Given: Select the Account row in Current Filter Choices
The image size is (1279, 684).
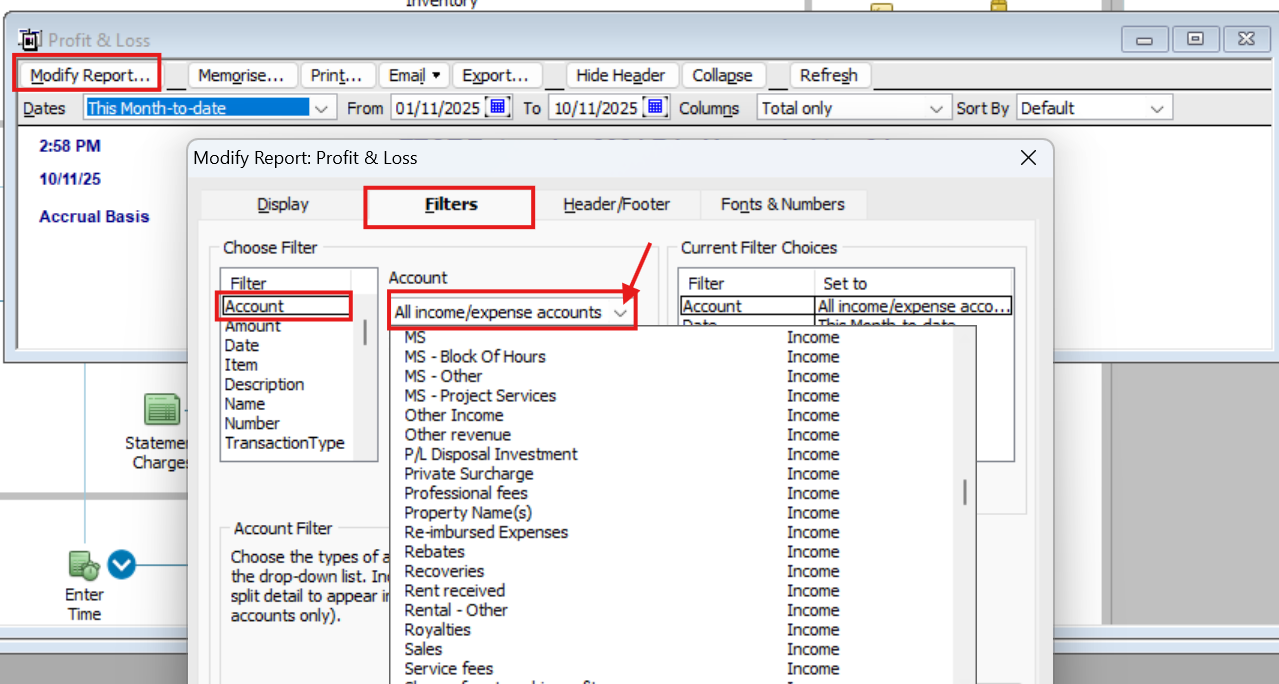Looking at the screenshot, I should click(x=846, y=306).
